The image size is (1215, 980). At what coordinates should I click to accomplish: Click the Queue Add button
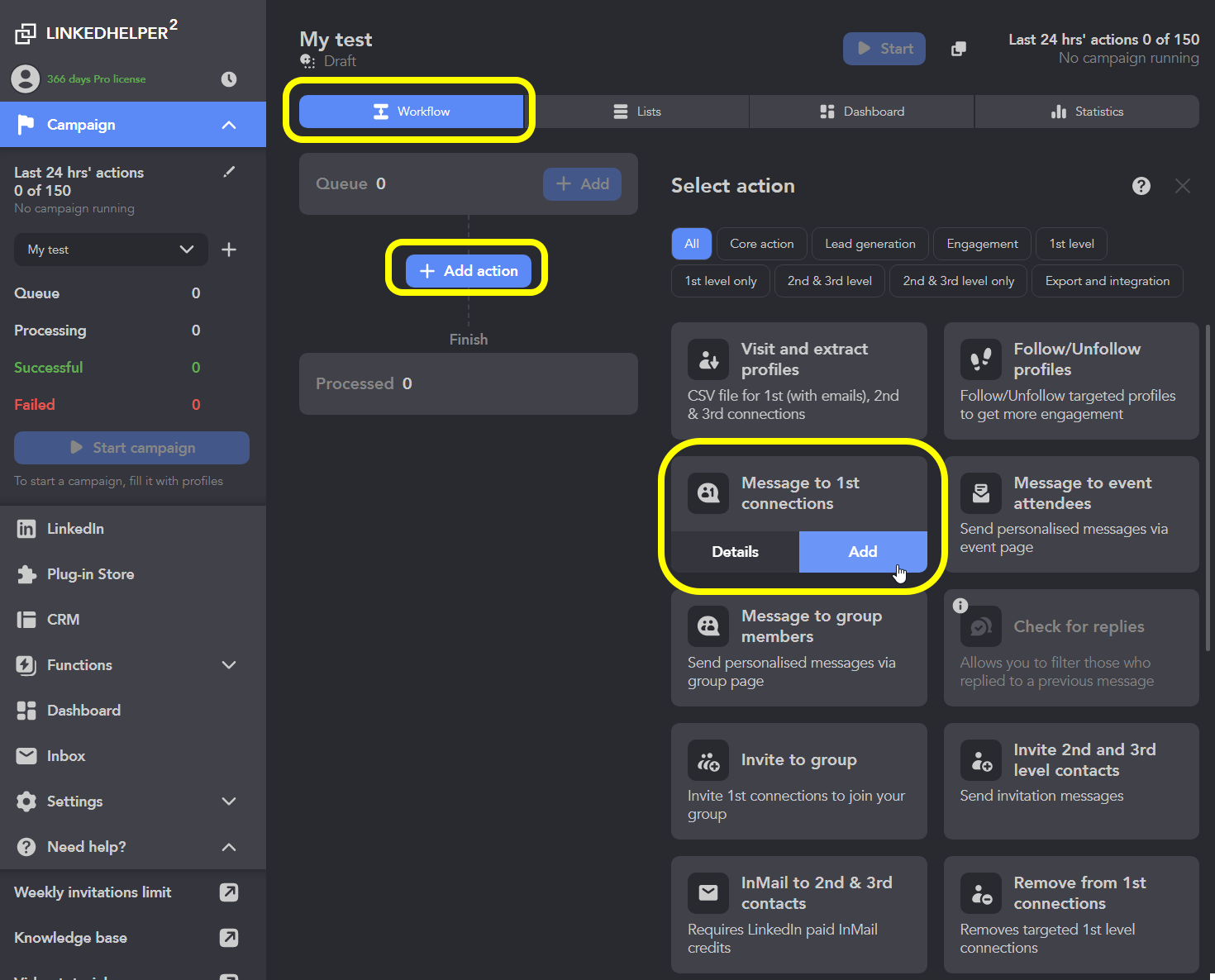pyautogui.click(x=582, y=184)
